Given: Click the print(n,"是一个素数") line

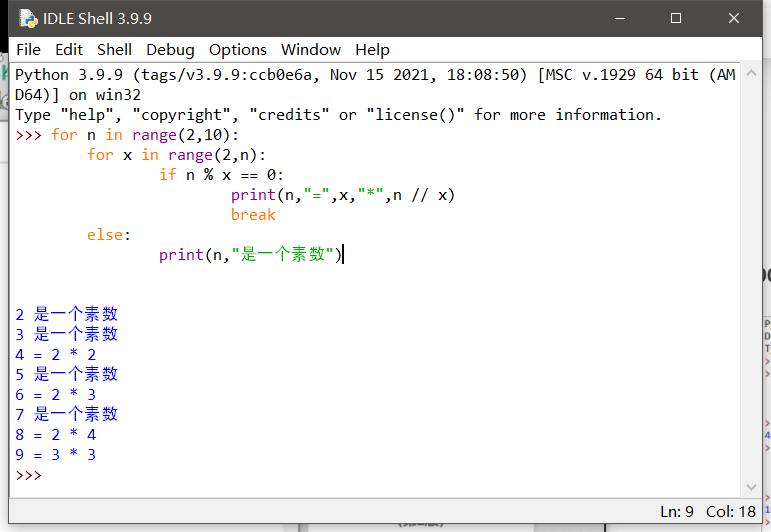Looking at the screenshot, I should pos(250,255).
